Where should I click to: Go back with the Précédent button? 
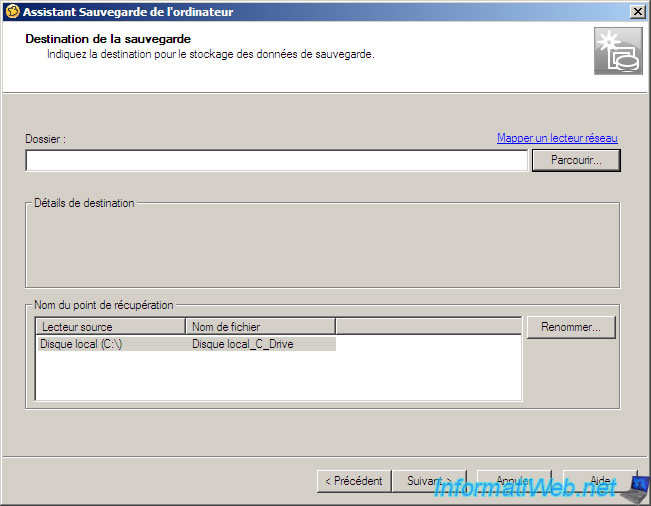[x=353, y=481]
